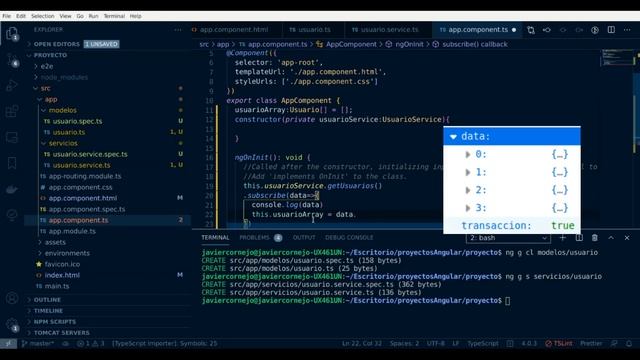The image size is (640, 360).
Task: Click UTF-8 encoding in status bar
Action: 436,344
